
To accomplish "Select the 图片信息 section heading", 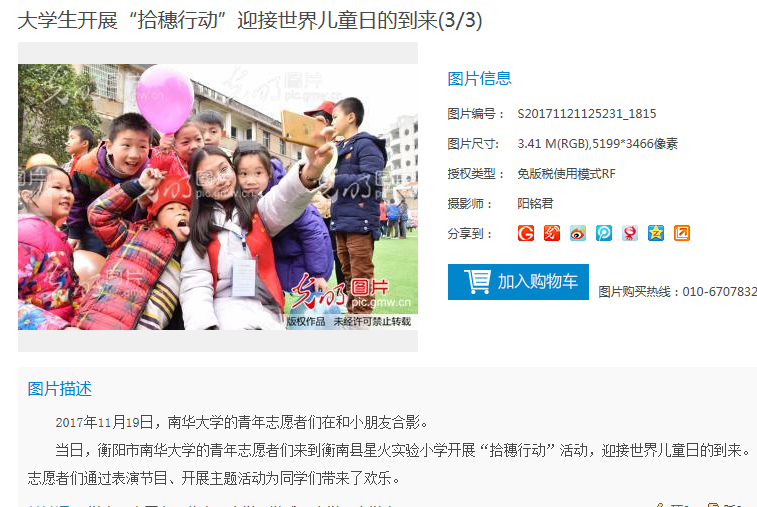I will pos(479,79).
